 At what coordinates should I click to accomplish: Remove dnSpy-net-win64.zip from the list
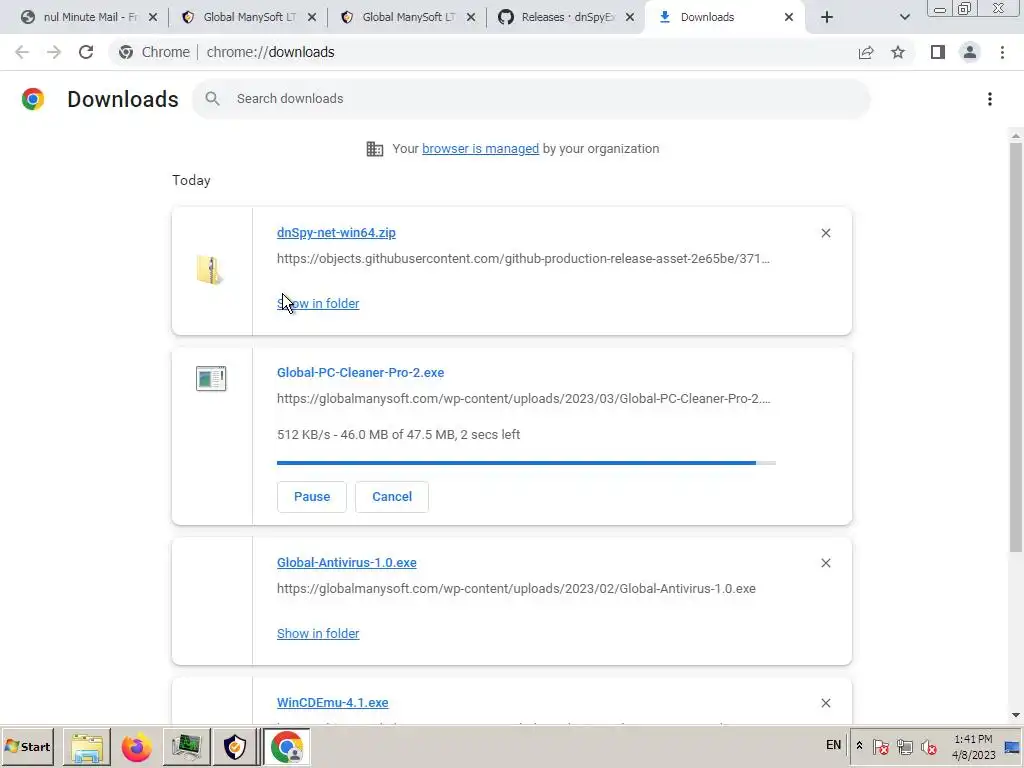pyautogui.click(x=826, y=233)
